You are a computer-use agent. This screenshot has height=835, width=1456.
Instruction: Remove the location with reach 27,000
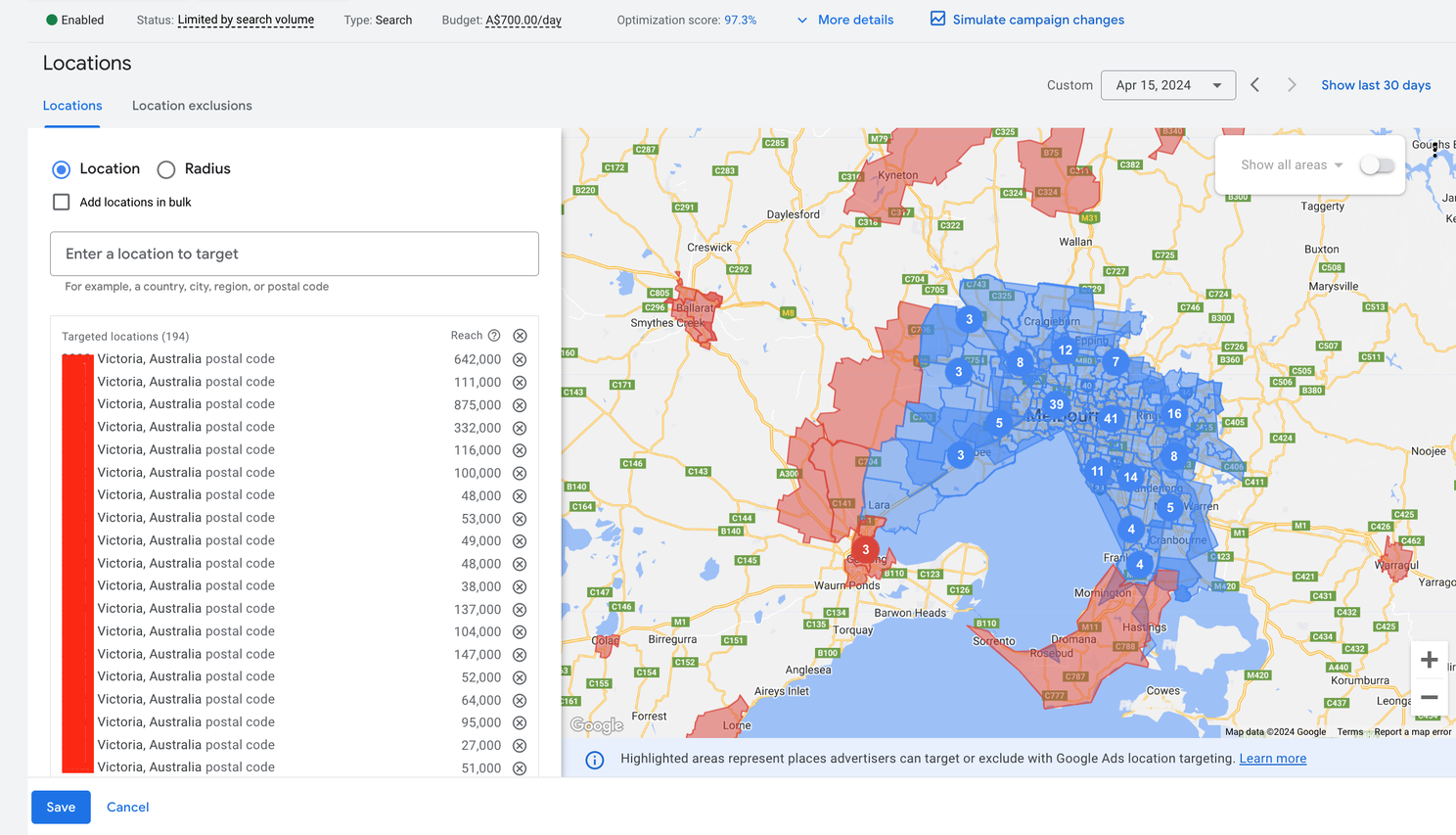tap(520, 745)
